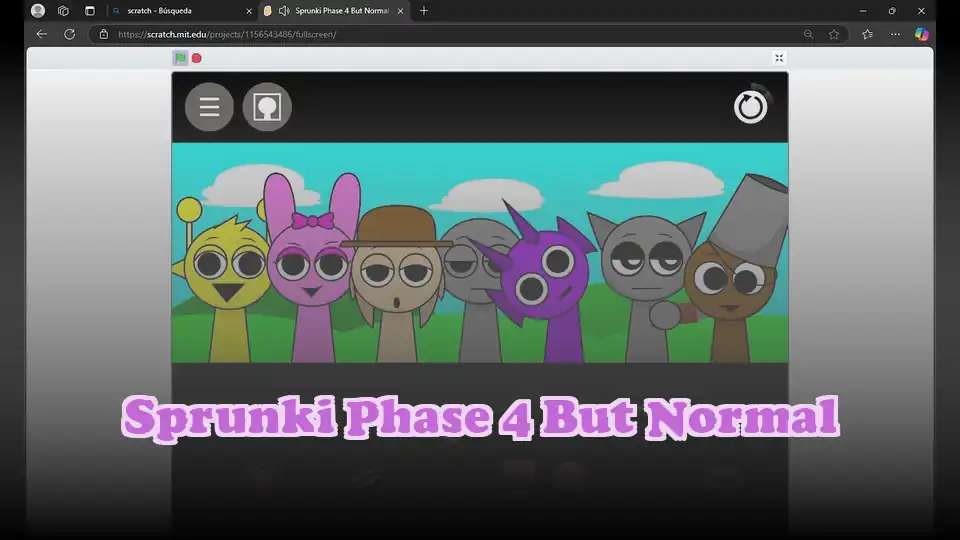Viewport: 960px width, 540px height.
Task: Open the hamburger menu in the game
Action: click(209, 107)
